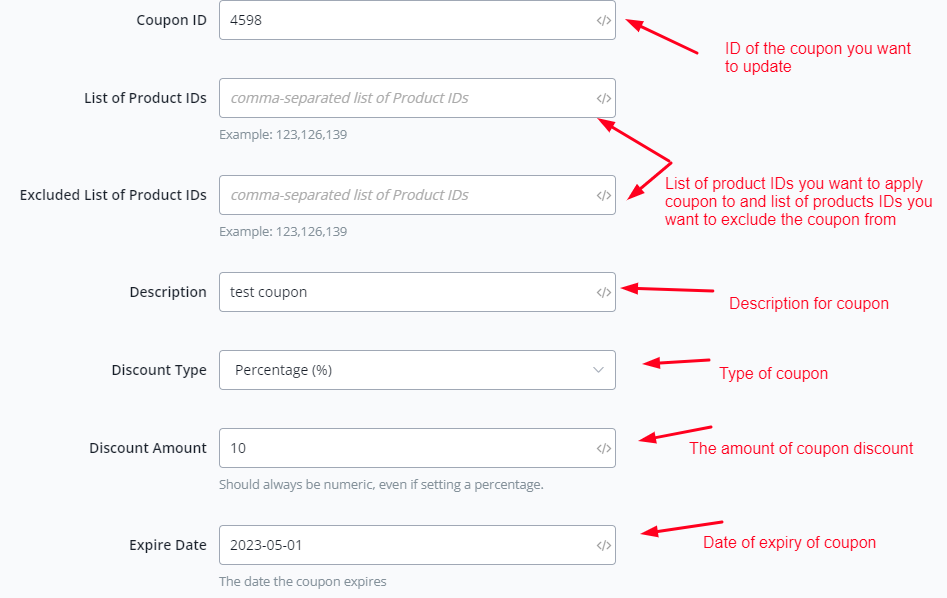Screen dimensions: 947x598
Task: Click code icon in Excluded List of Product IDs
Action: [x=603, y=195]
